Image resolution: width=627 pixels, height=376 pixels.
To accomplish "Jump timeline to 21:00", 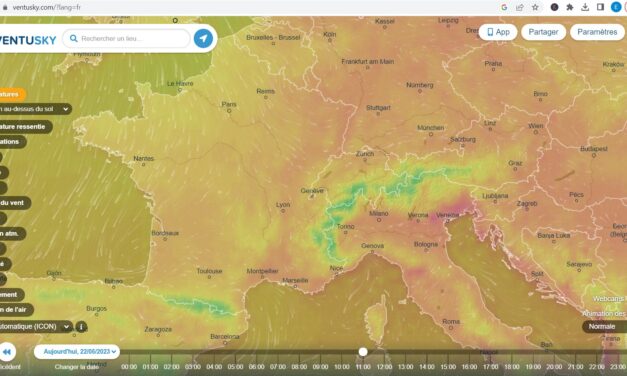I will click(575, 367).
